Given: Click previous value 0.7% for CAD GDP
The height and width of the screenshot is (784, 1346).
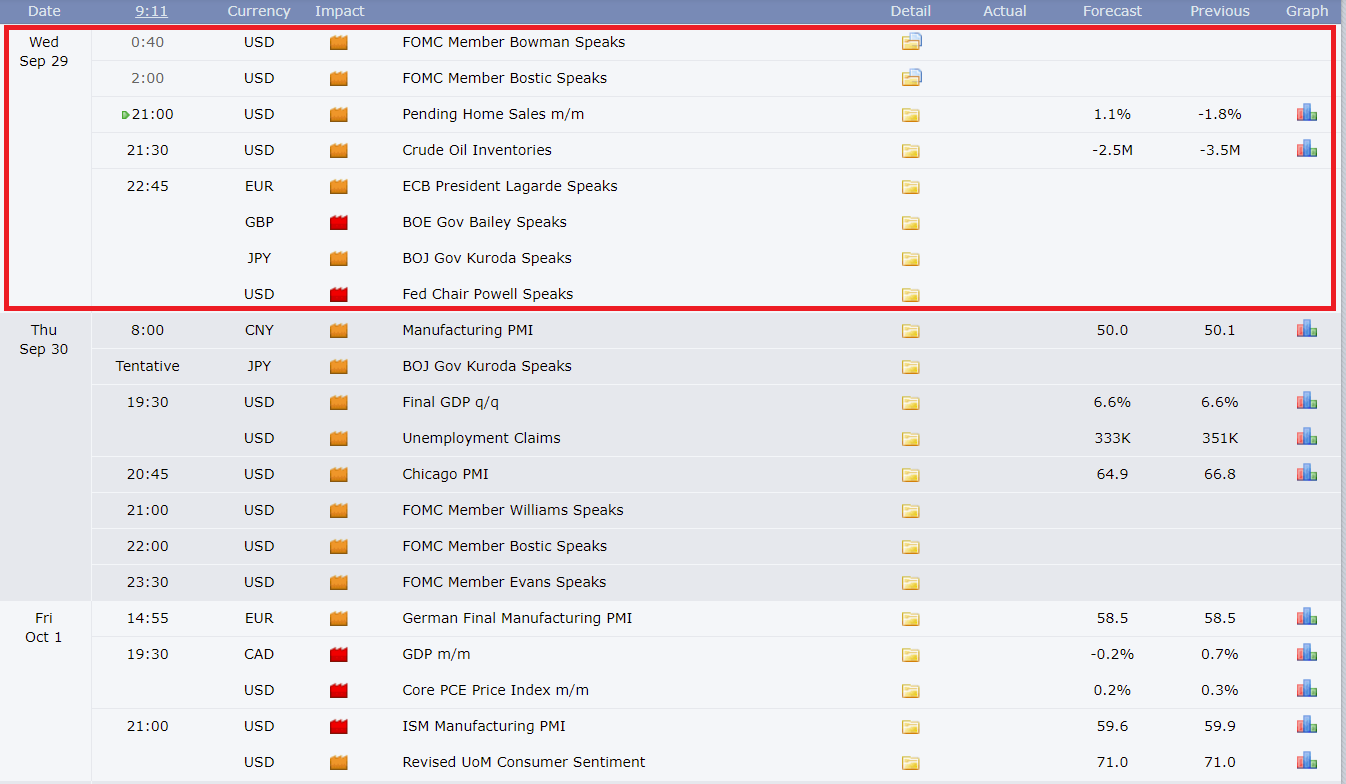Looking at the screenshot, I should (1220, 654).
